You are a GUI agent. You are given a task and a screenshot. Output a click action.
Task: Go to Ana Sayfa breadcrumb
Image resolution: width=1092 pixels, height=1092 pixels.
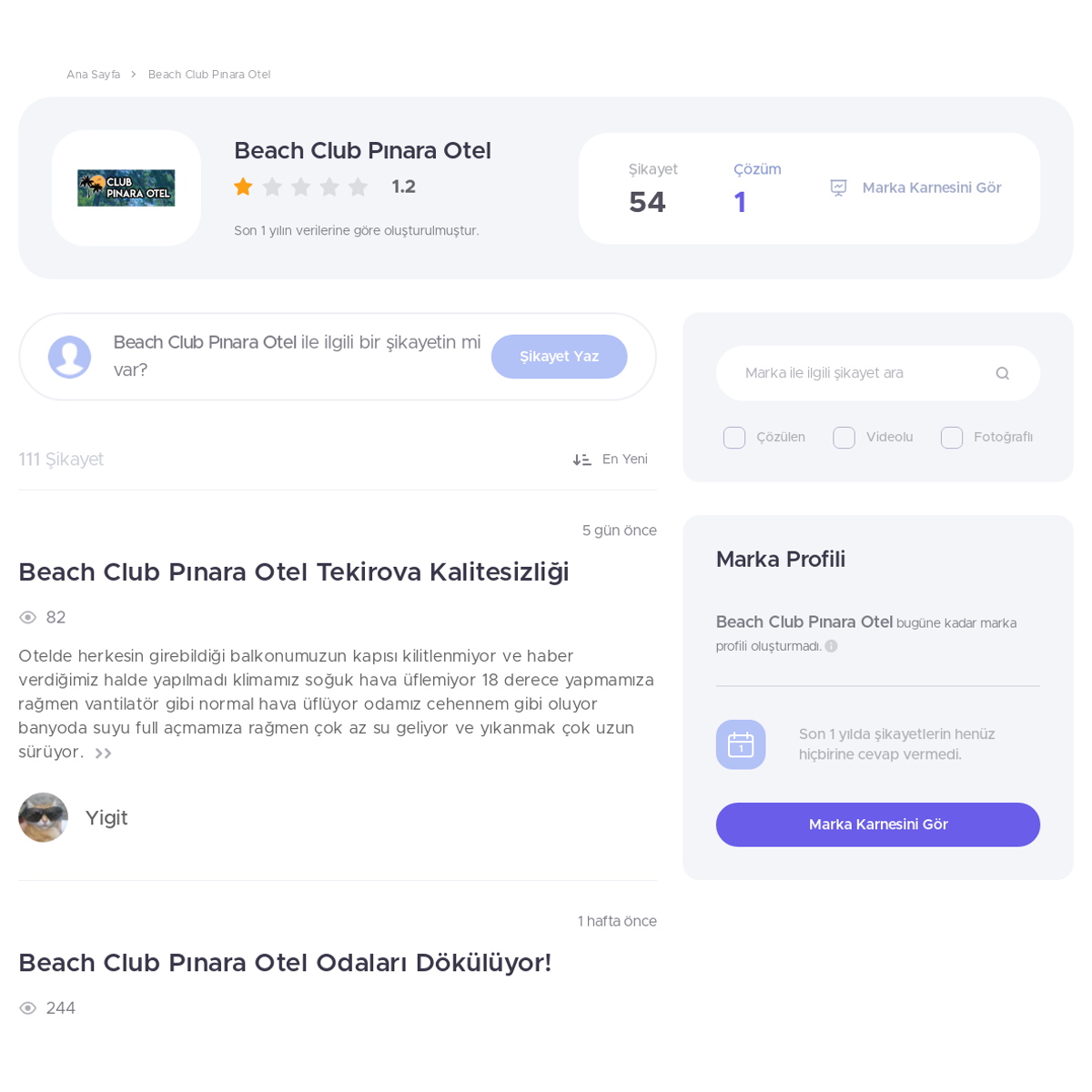tap(93, 75)
